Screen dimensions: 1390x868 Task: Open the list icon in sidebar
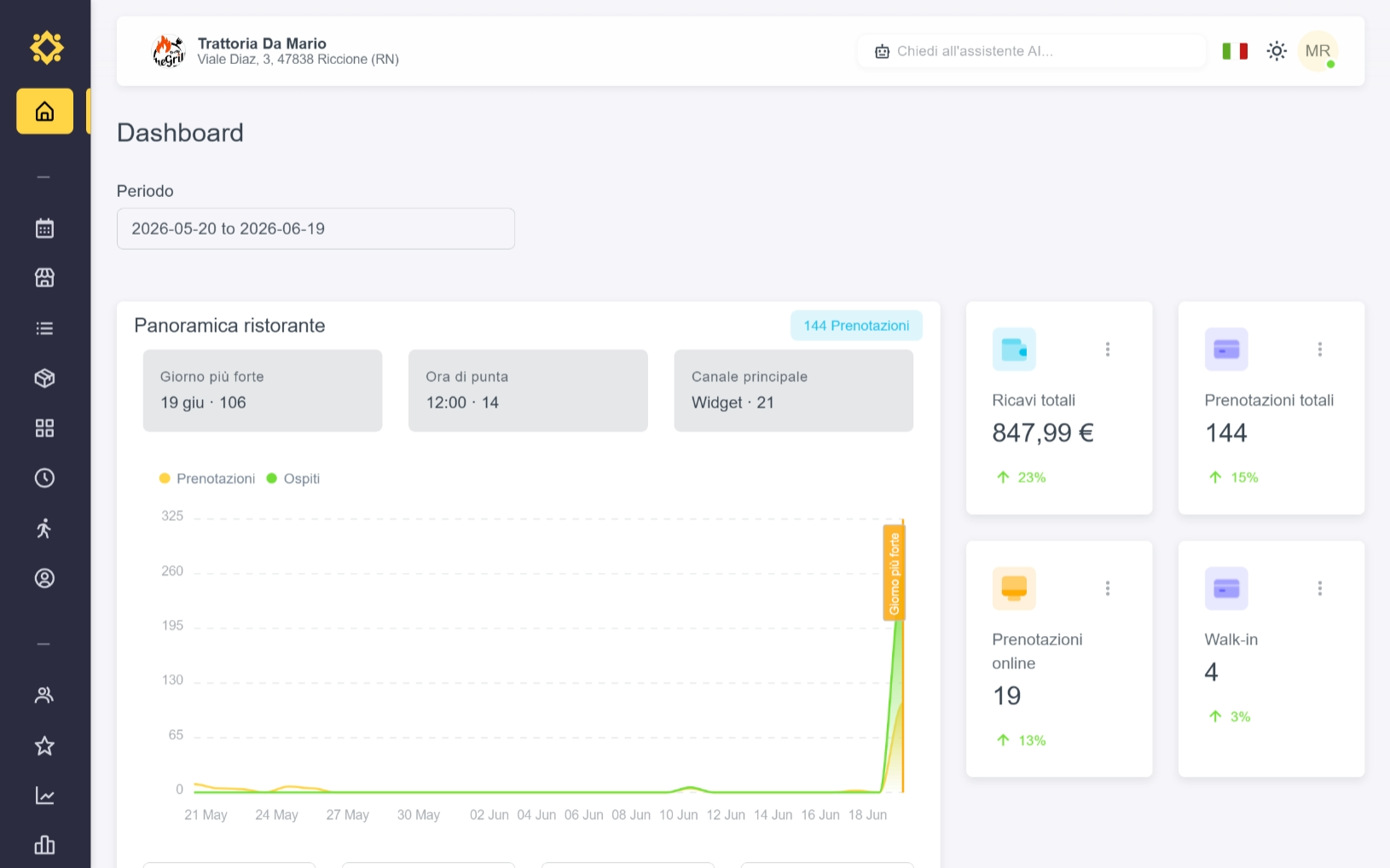pos(44,328)
